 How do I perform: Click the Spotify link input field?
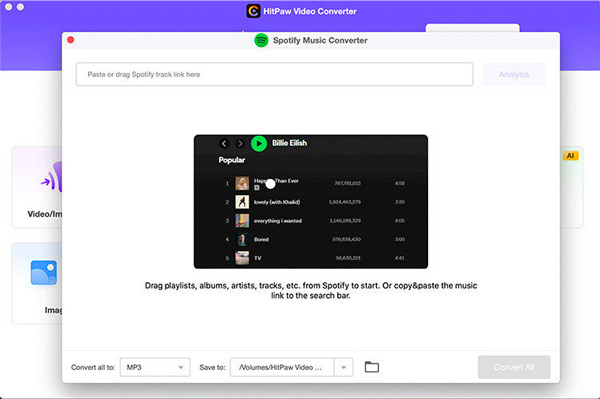(x=274, y=74)
